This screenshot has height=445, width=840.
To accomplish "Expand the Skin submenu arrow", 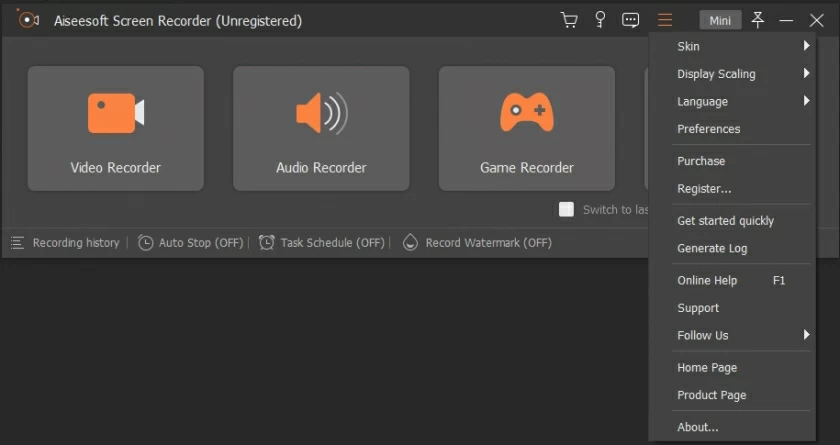I will pos(806,46).
